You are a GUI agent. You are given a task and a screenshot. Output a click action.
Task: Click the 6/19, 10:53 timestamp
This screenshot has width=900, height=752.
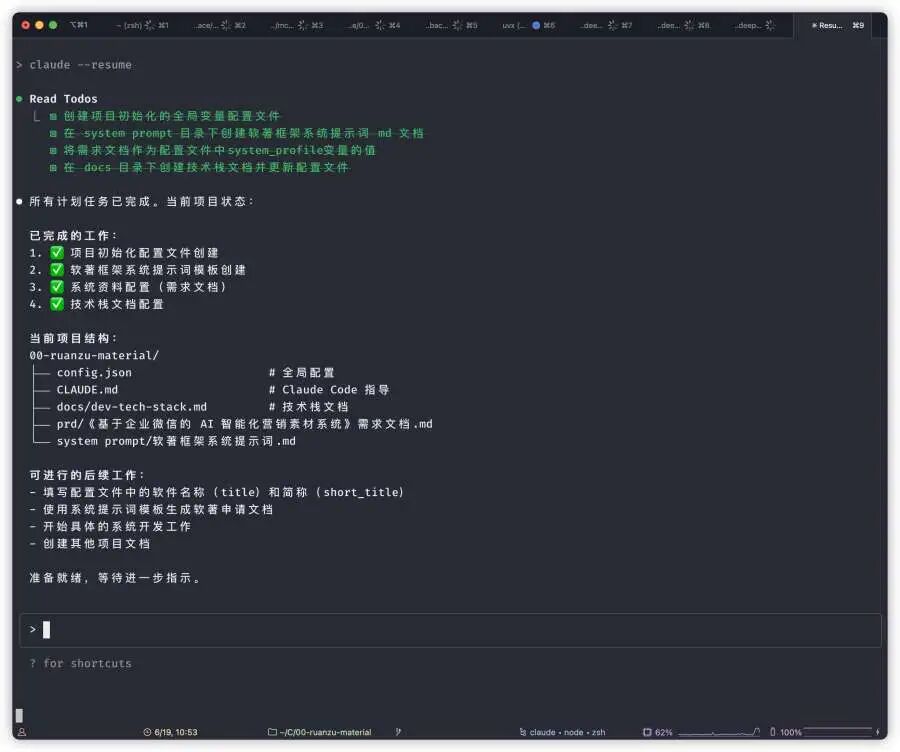[176, 732]
